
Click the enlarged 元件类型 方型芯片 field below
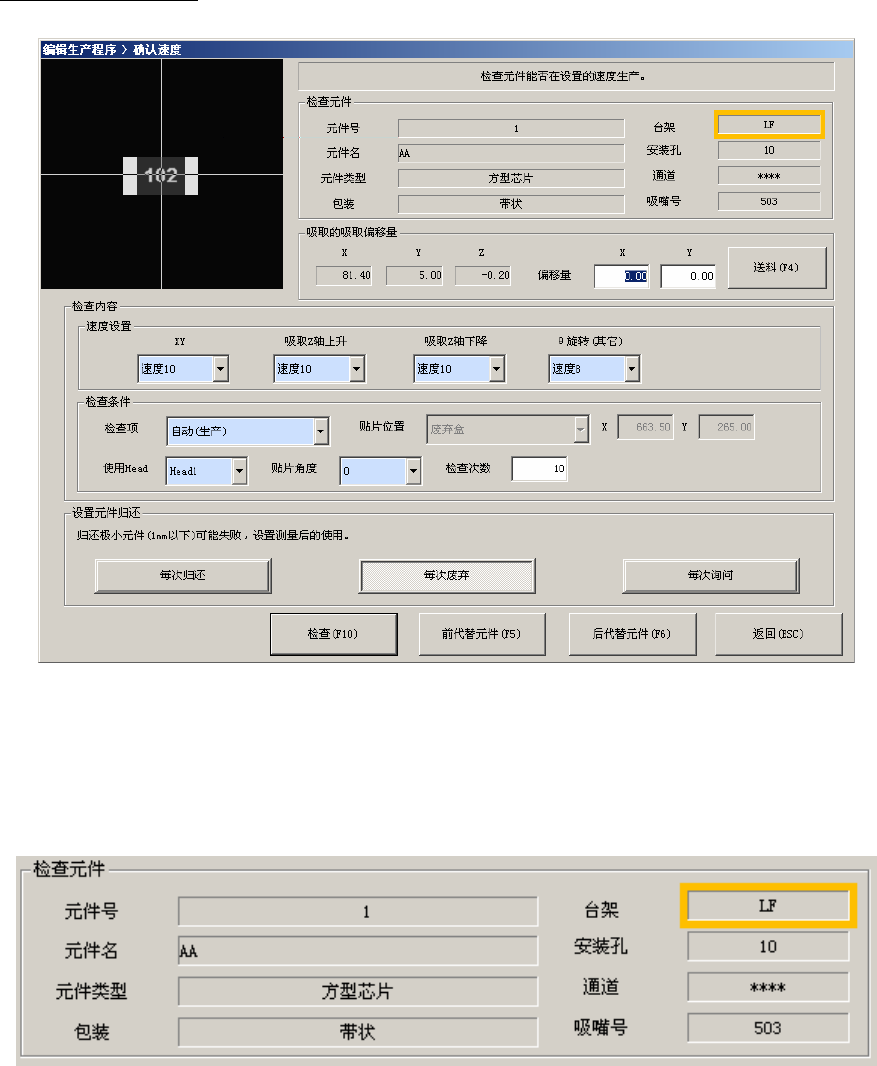click(358, 991)
